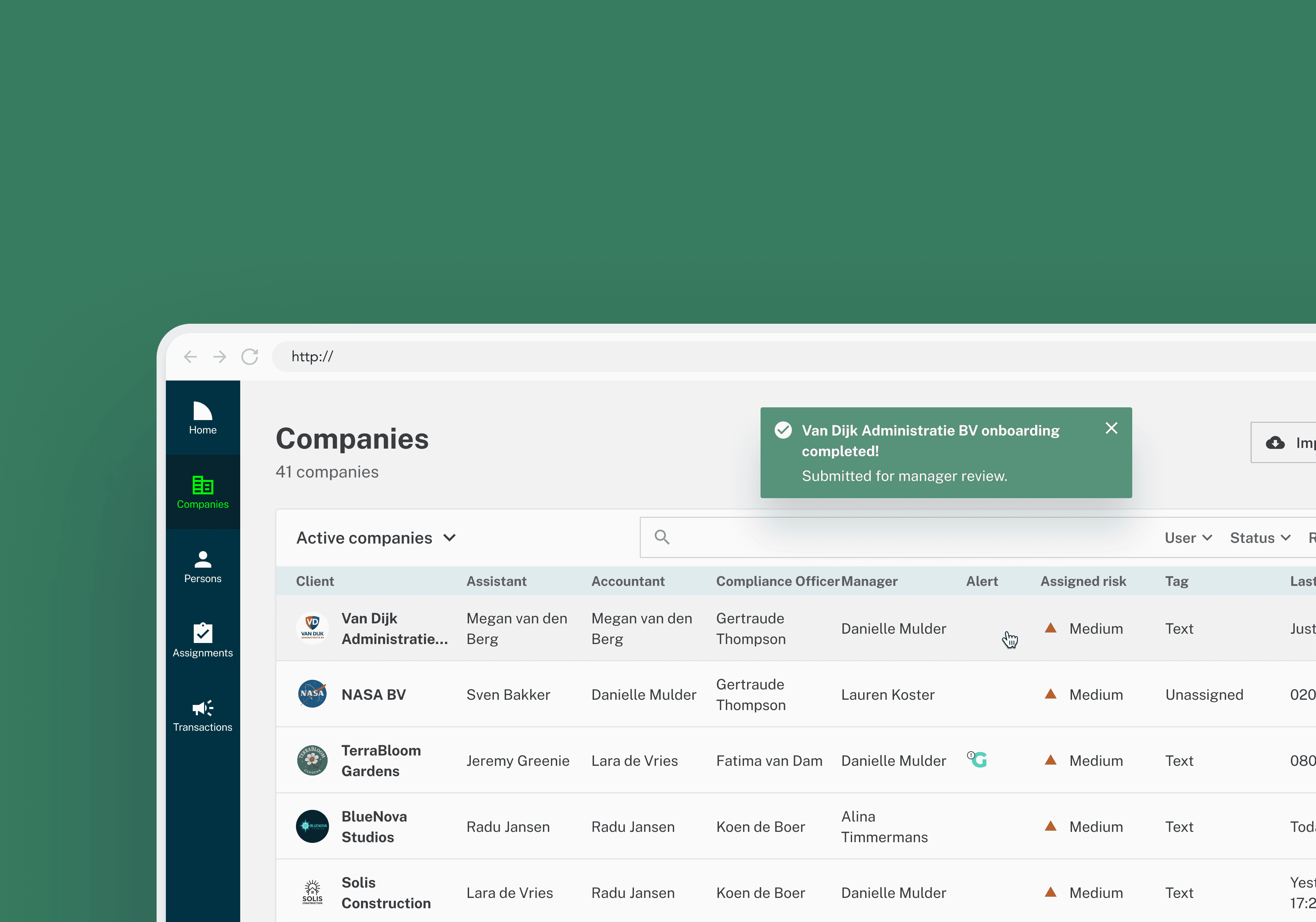Sort by the Assigned risk column header

pos(1083,581)
